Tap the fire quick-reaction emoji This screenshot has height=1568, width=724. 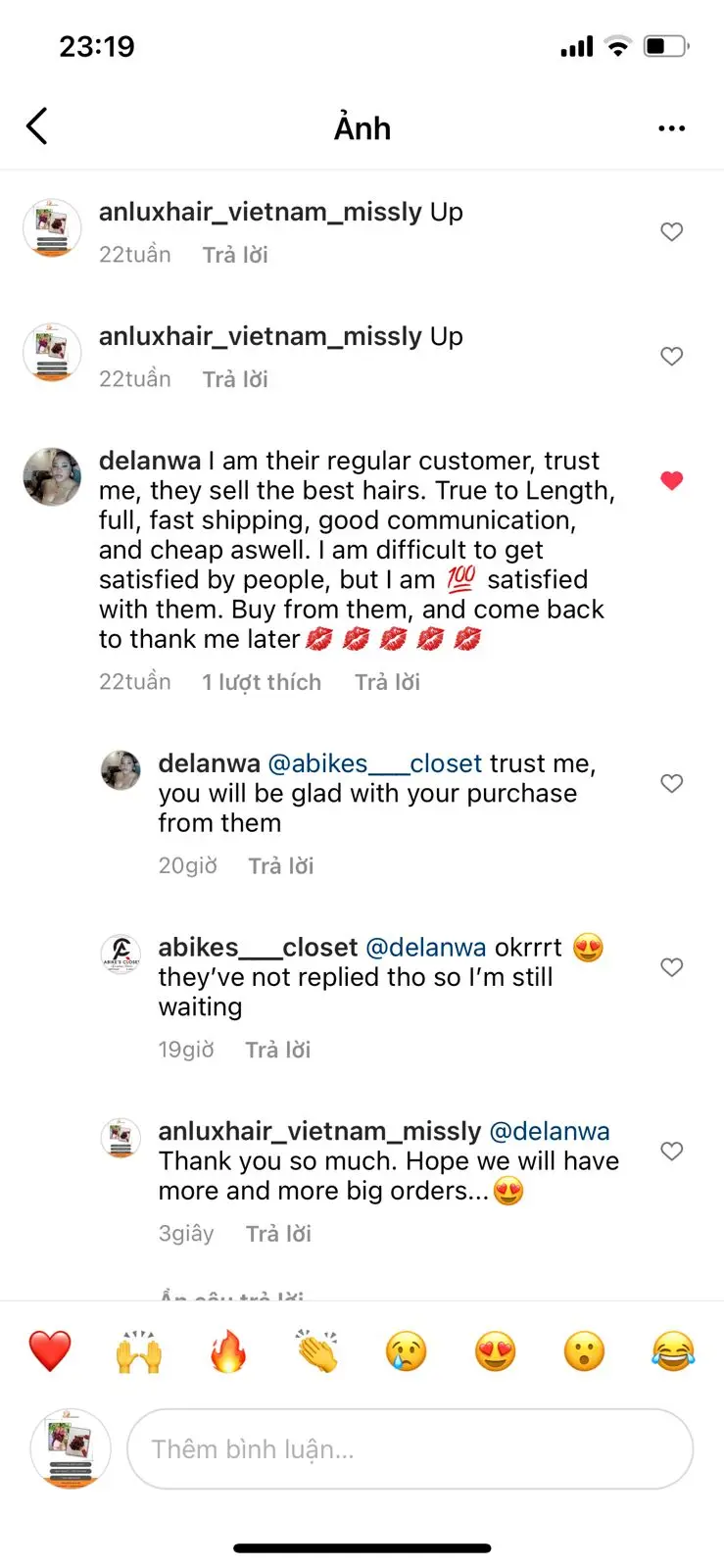tap(228, 1351)
